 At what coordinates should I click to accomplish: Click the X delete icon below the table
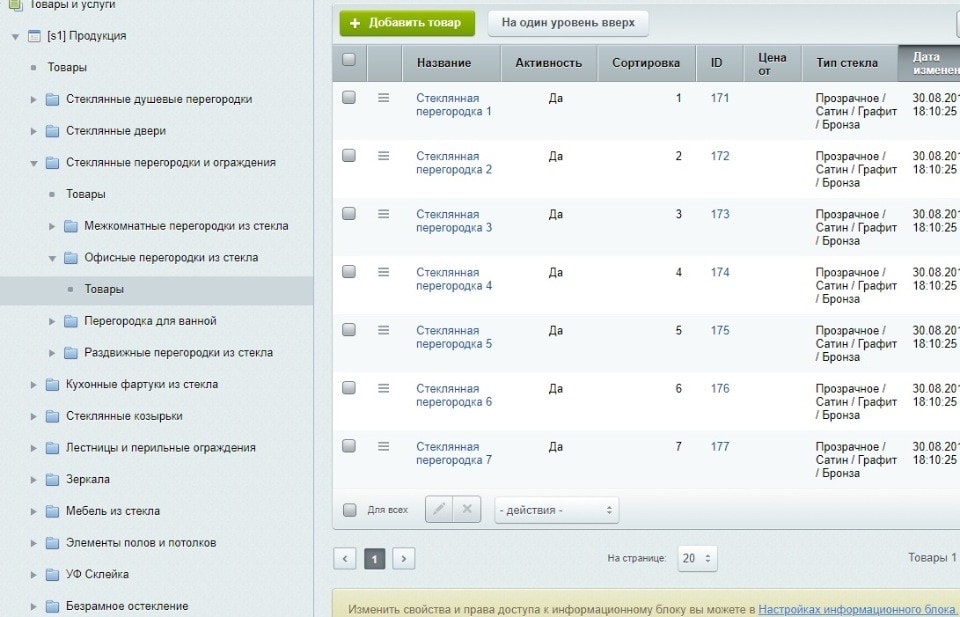click(467, 509)
